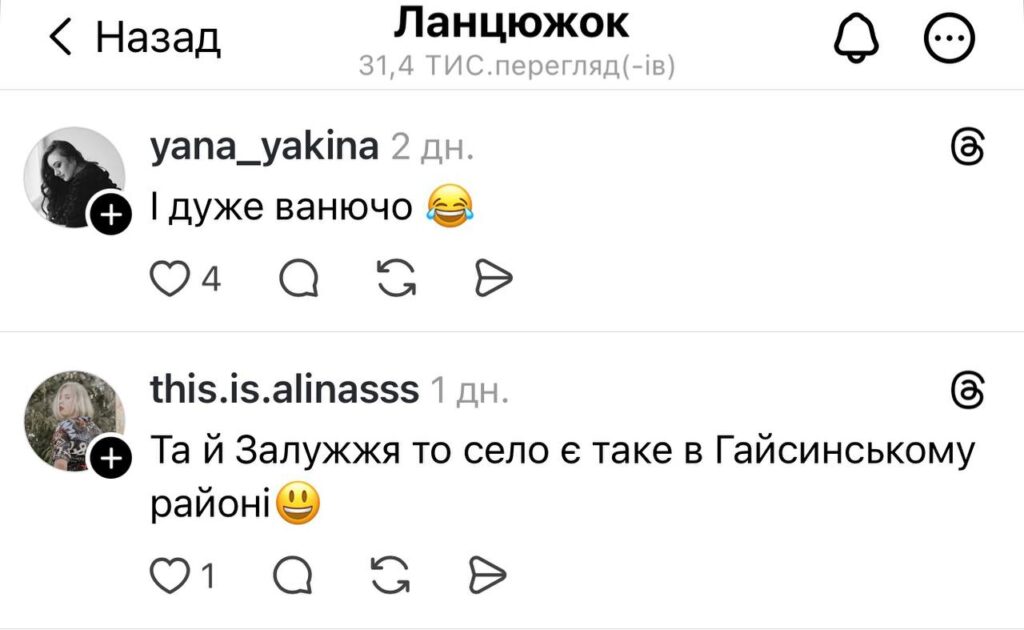The image size is (1024, 630).
Task: Like yana_yakina's comment with the heart
Action: (170, 279)
